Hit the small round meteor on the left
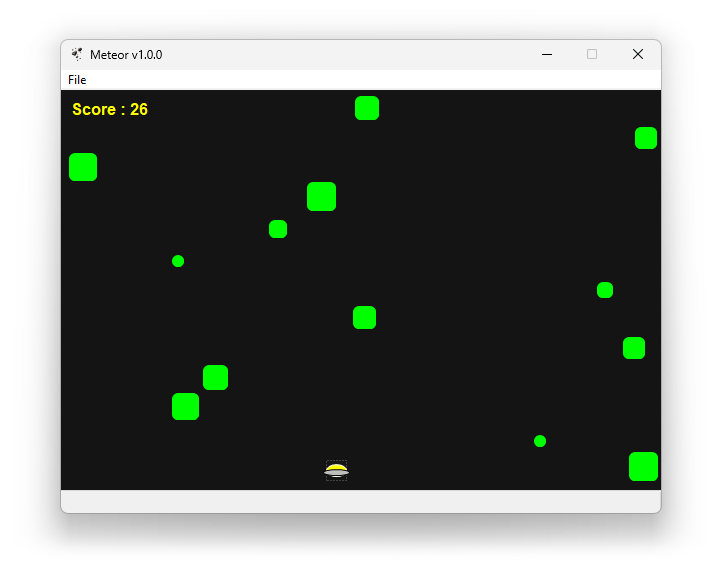 coord(178,261)
